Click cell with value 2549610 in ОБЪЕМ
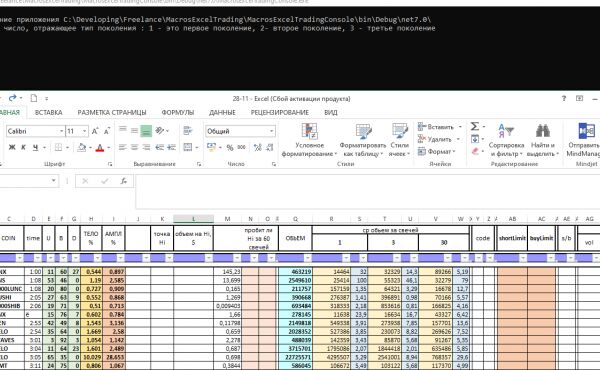Viewport: 600px width, 370px height. pos(295,280)
